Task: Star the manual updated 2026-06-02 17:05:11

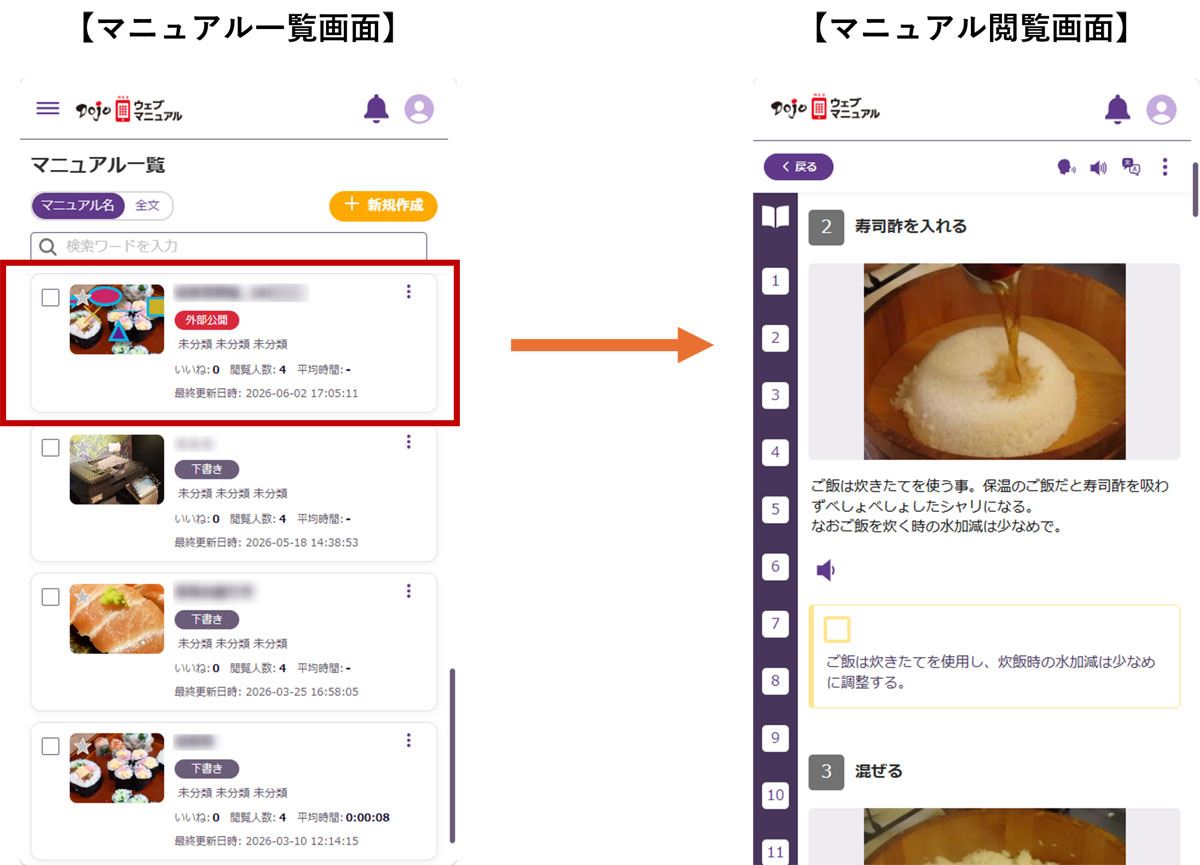Action: coord(82,298)
